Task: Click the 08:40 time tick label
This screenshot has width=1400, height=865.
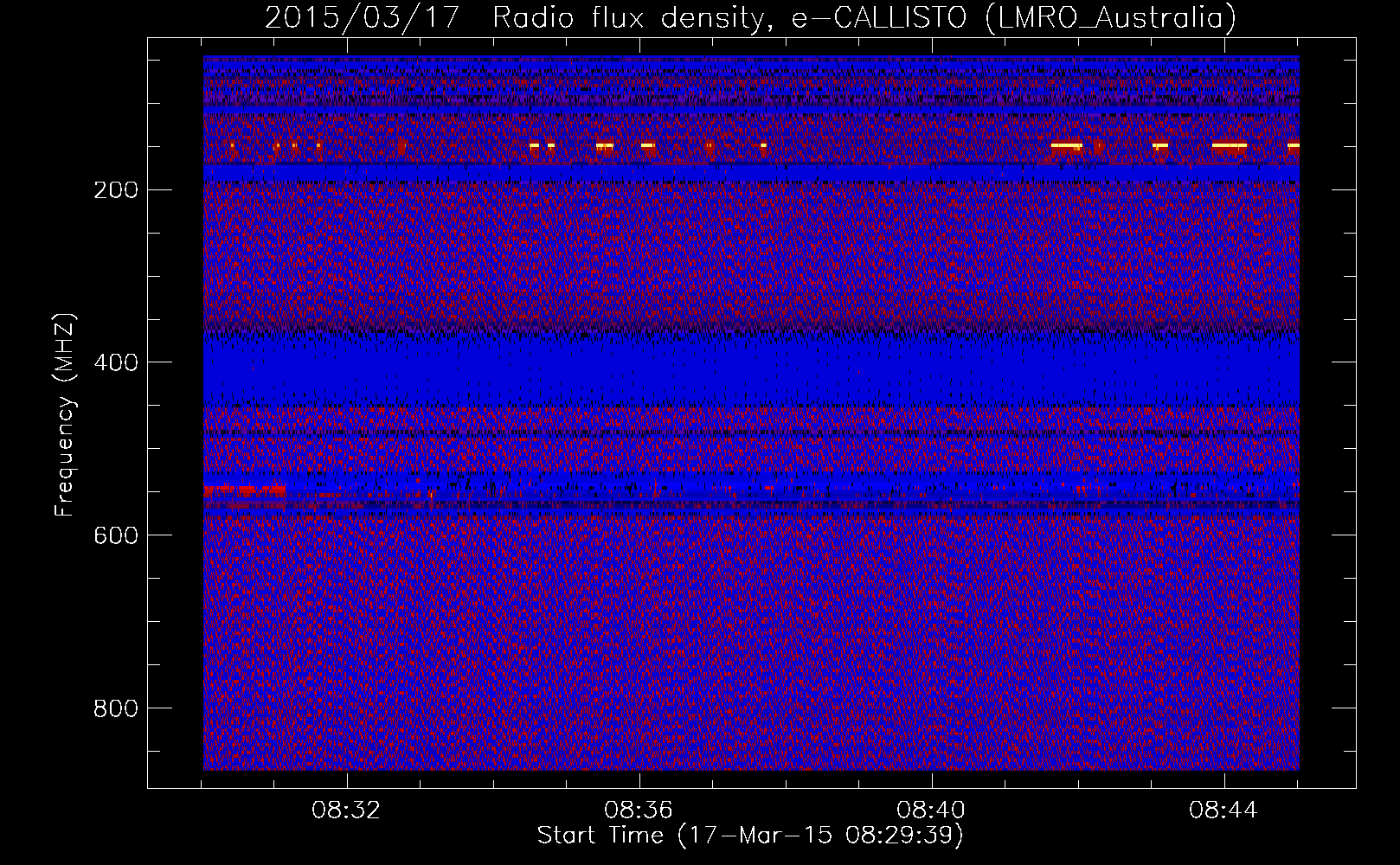Action: 931,811
